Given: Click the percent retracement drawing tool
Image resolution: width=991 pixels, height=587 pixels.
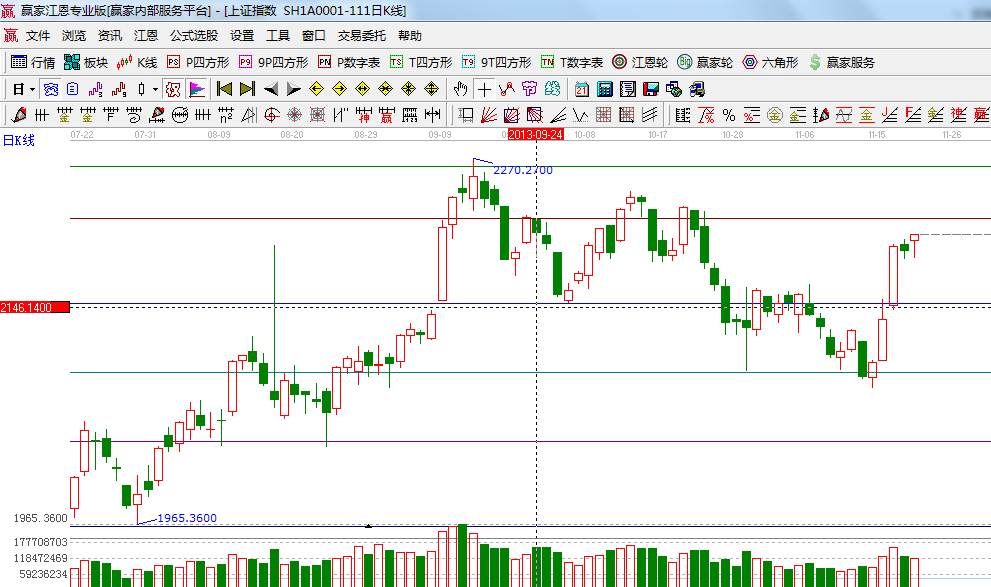Looking at the screenshot, I should (728, 115).
